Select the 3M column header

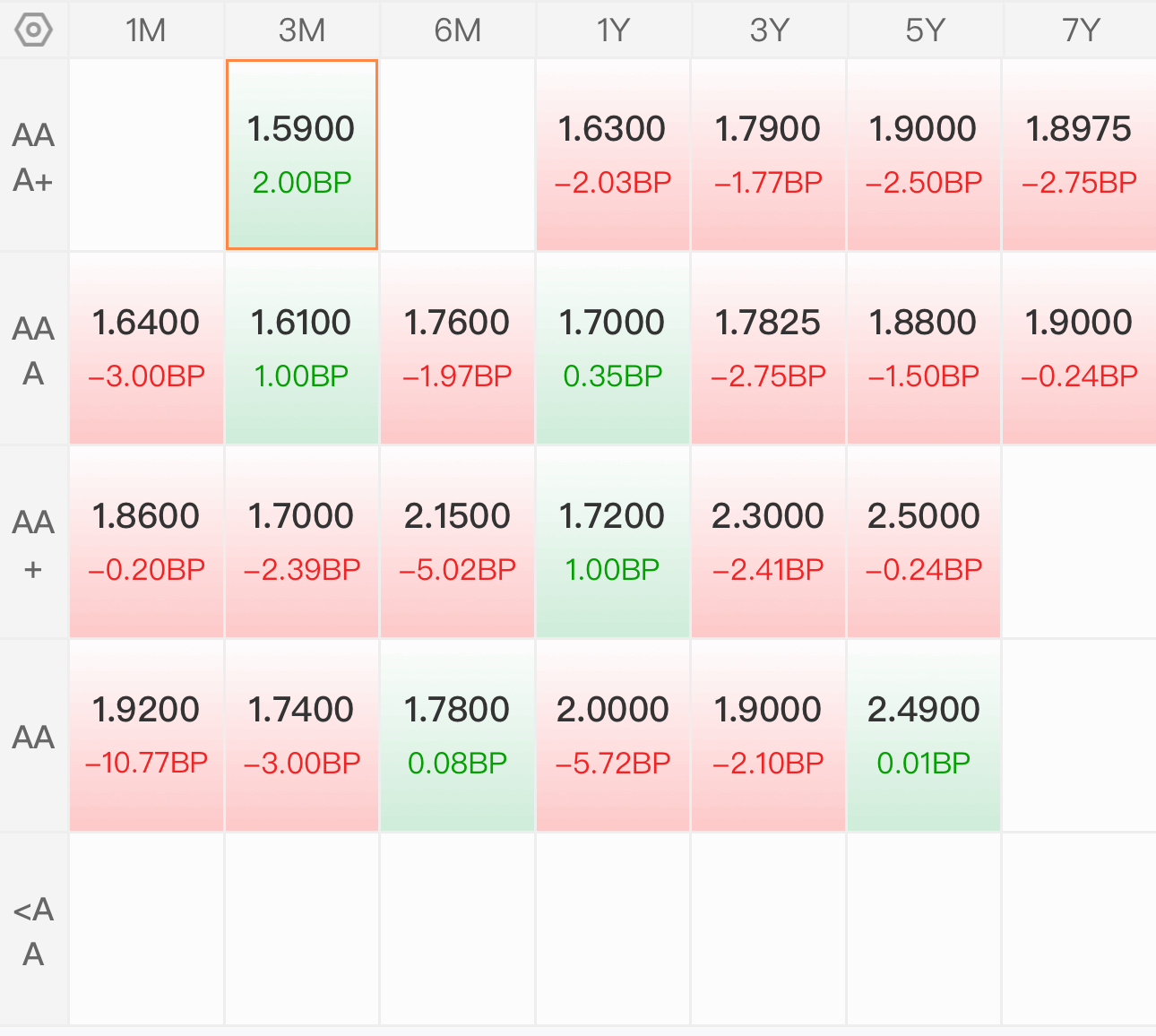click(302, 30)
